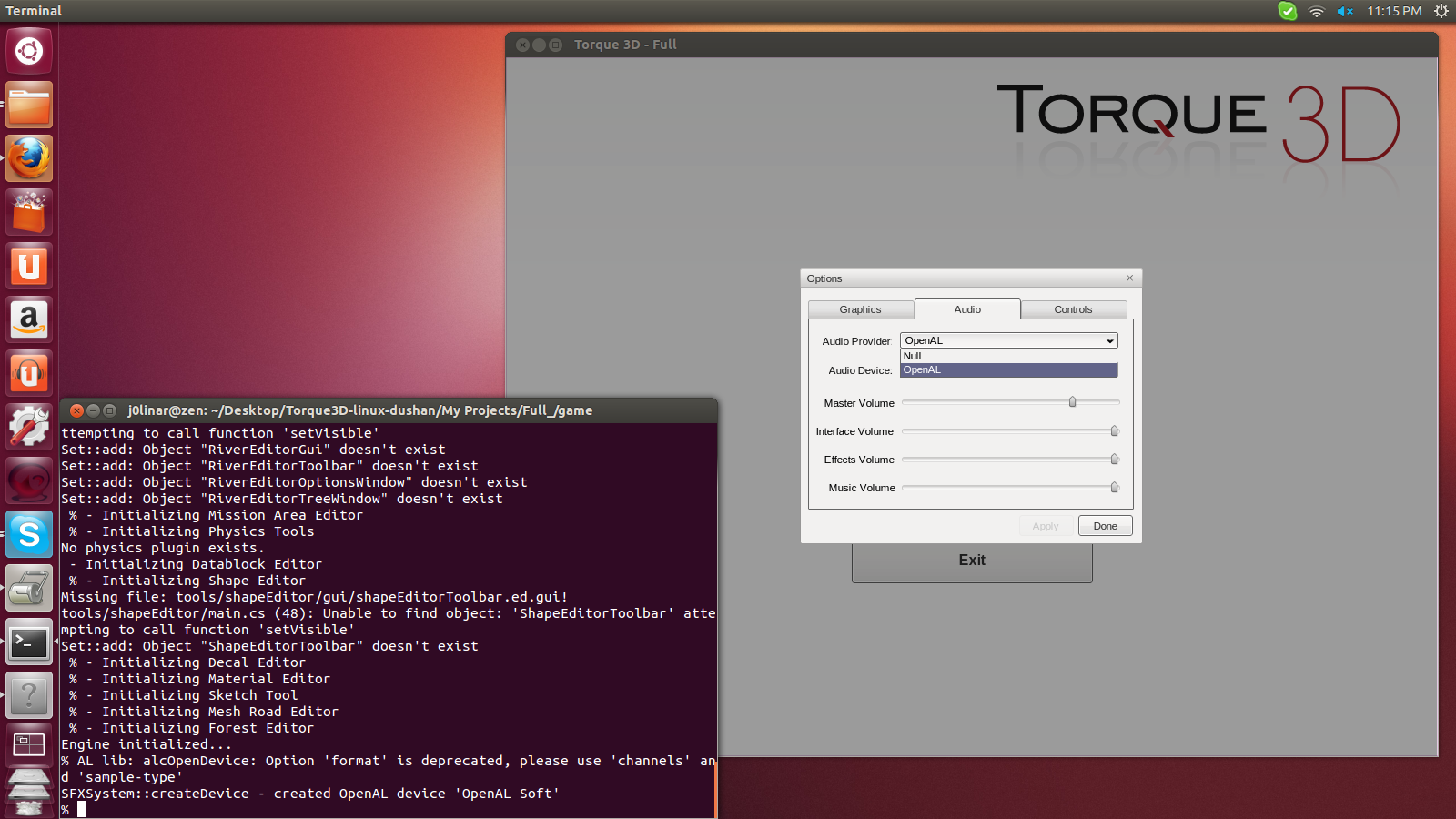This screenshot has height=819, width=1456.
Task: Expand the Audio Provider dropdown arrow
Action: point(1109,341)
